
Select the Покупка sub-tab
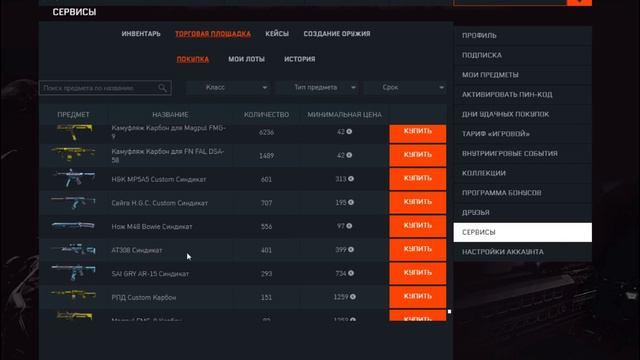(x=193, y=59)
